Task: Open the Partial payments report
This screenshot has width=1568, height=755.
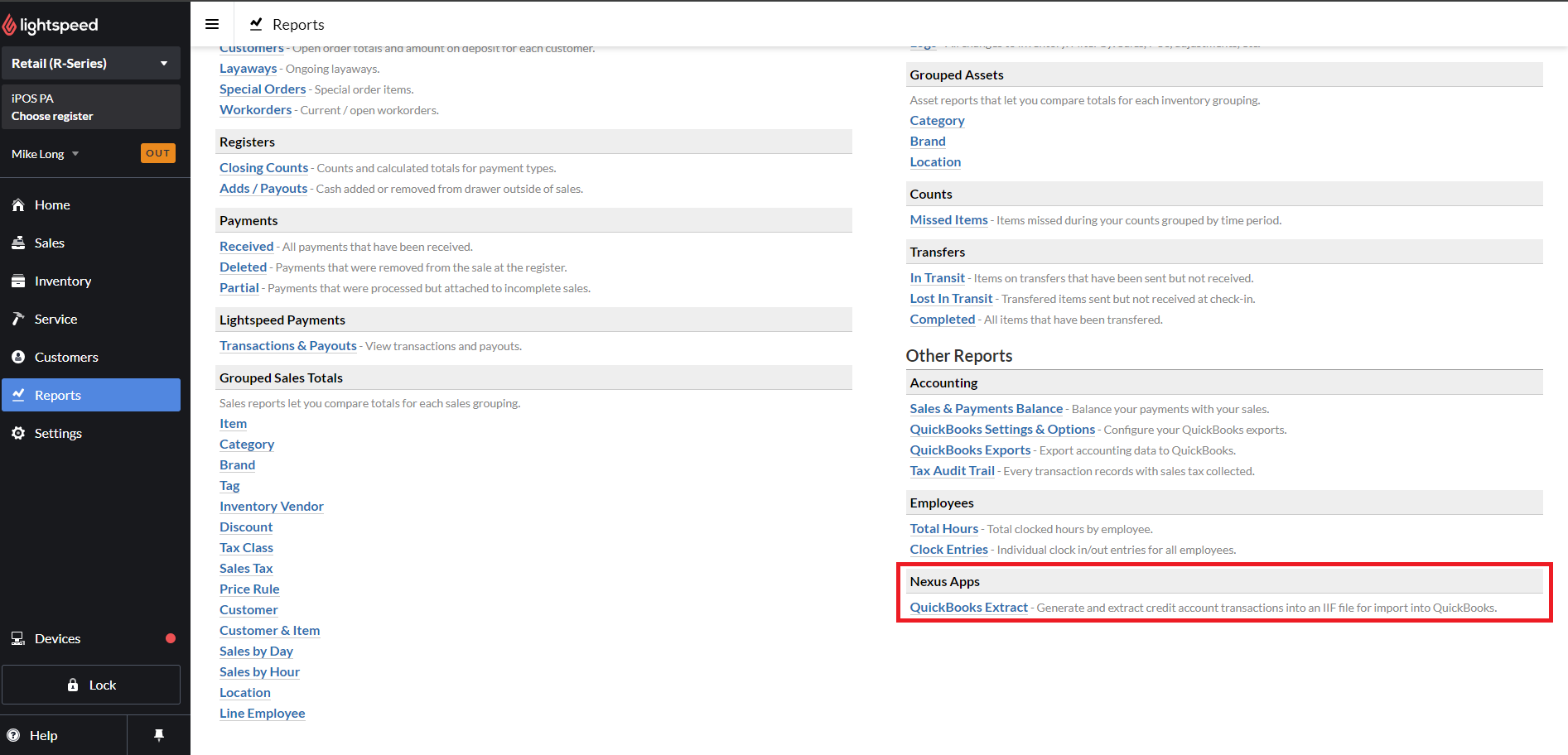Action: (x=239, y=288)
